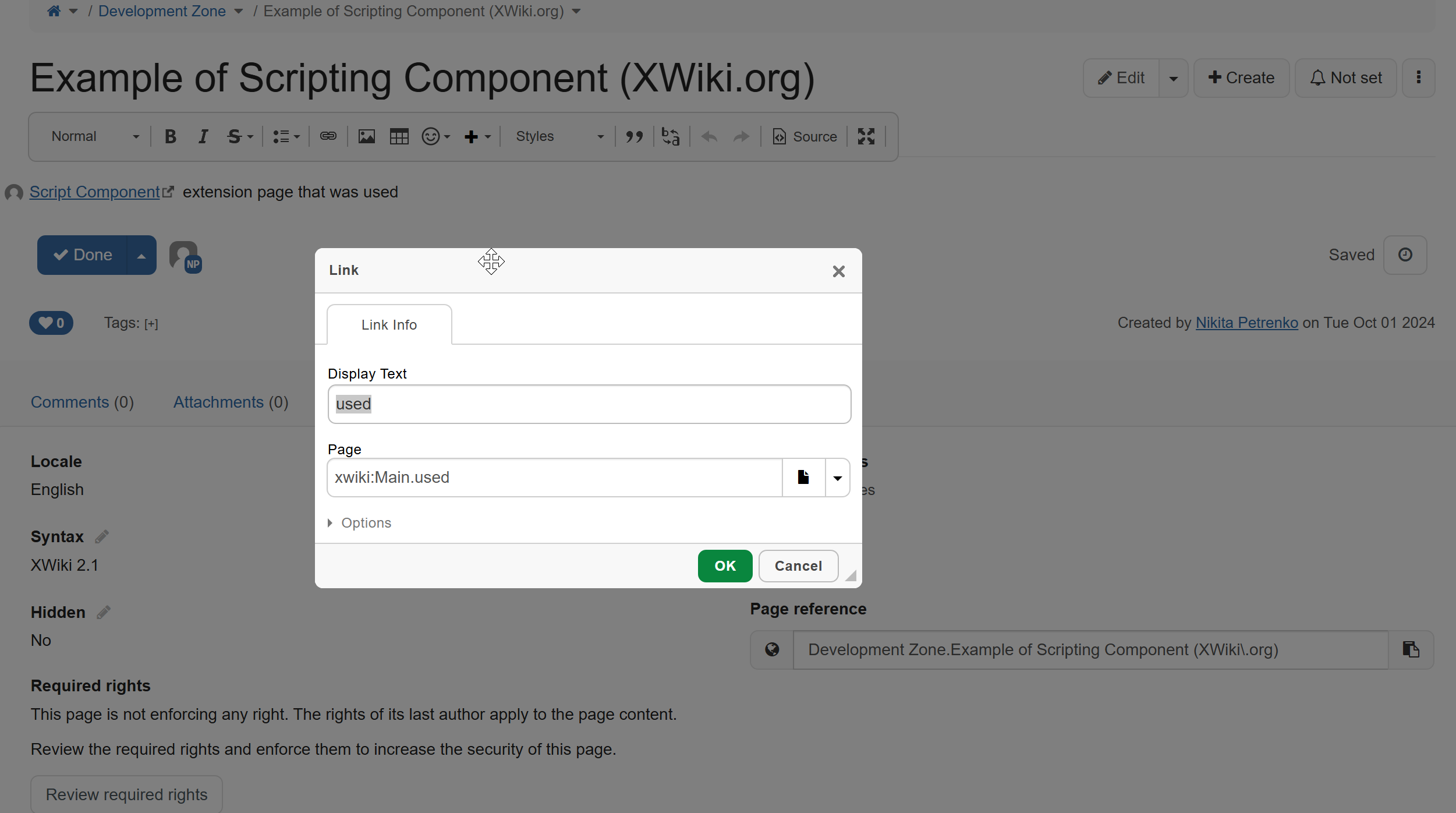Open the emoji smiley toolbar menu

(436, 136)
